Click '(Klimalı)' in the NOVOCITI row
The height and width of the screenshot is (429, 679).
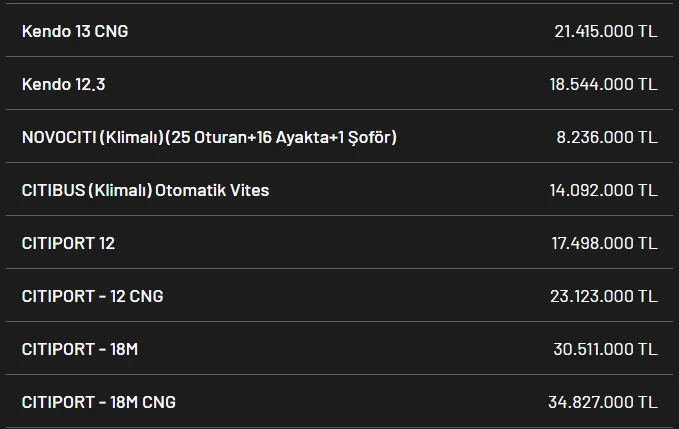[x=131, y=137]
